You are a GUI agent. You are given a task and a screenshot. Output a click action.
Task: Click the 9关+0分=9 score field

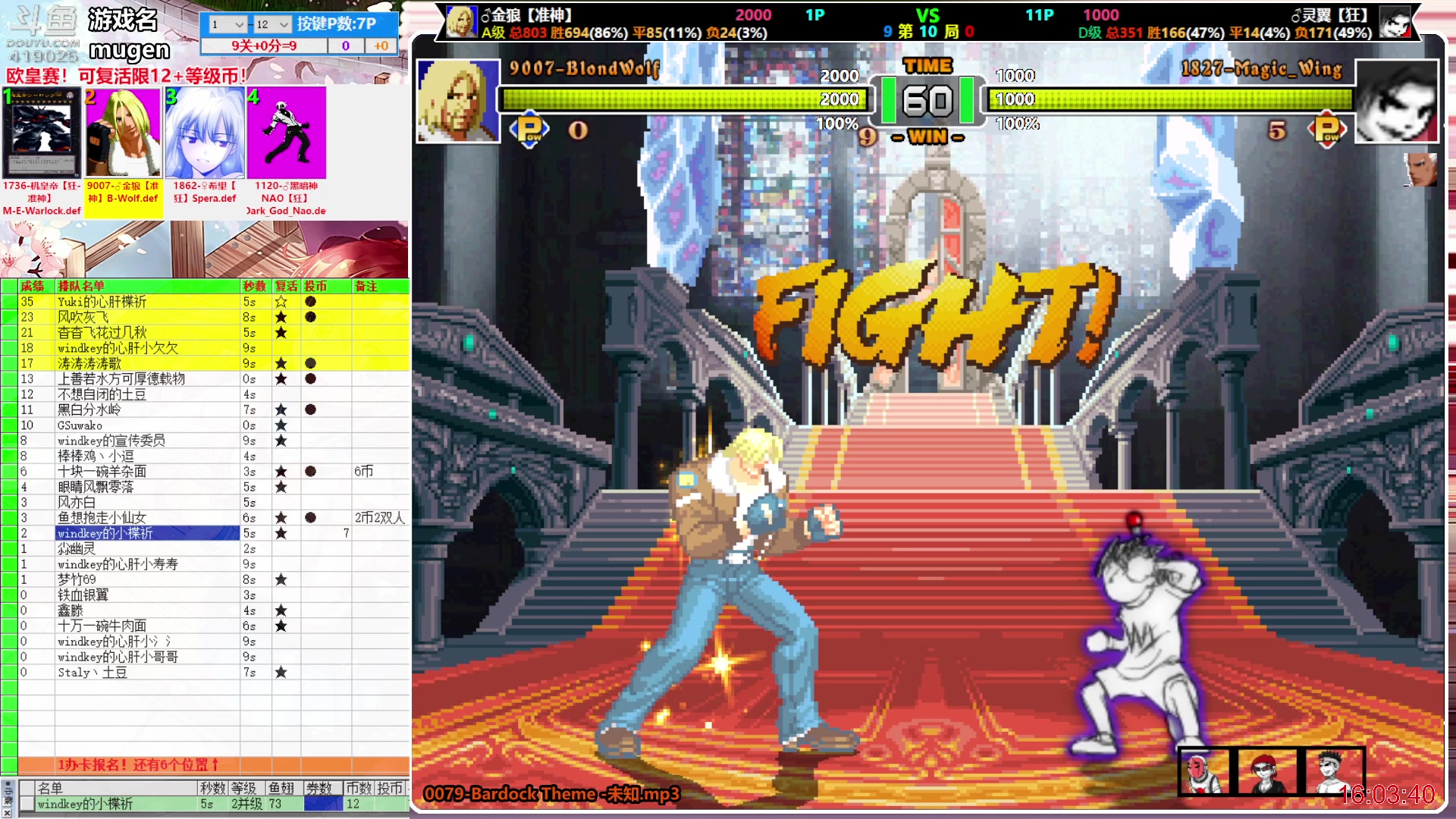tap(264, 45)
